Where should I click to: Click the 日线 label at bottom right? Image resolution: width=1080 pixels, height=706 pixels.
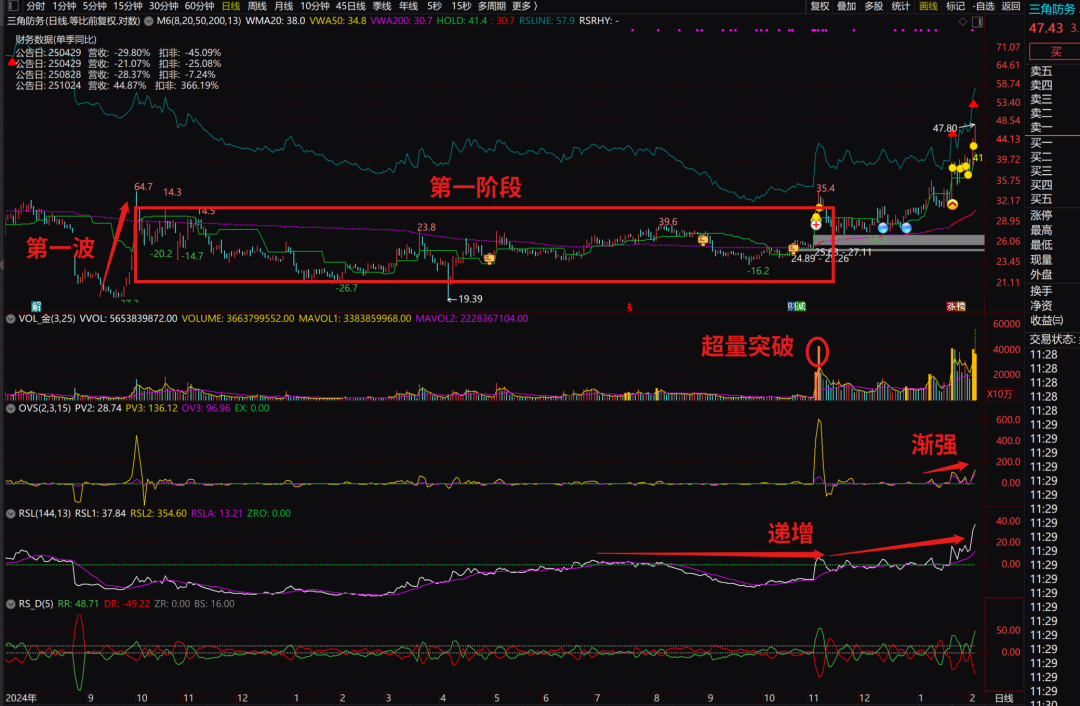tap(1005, 698)
